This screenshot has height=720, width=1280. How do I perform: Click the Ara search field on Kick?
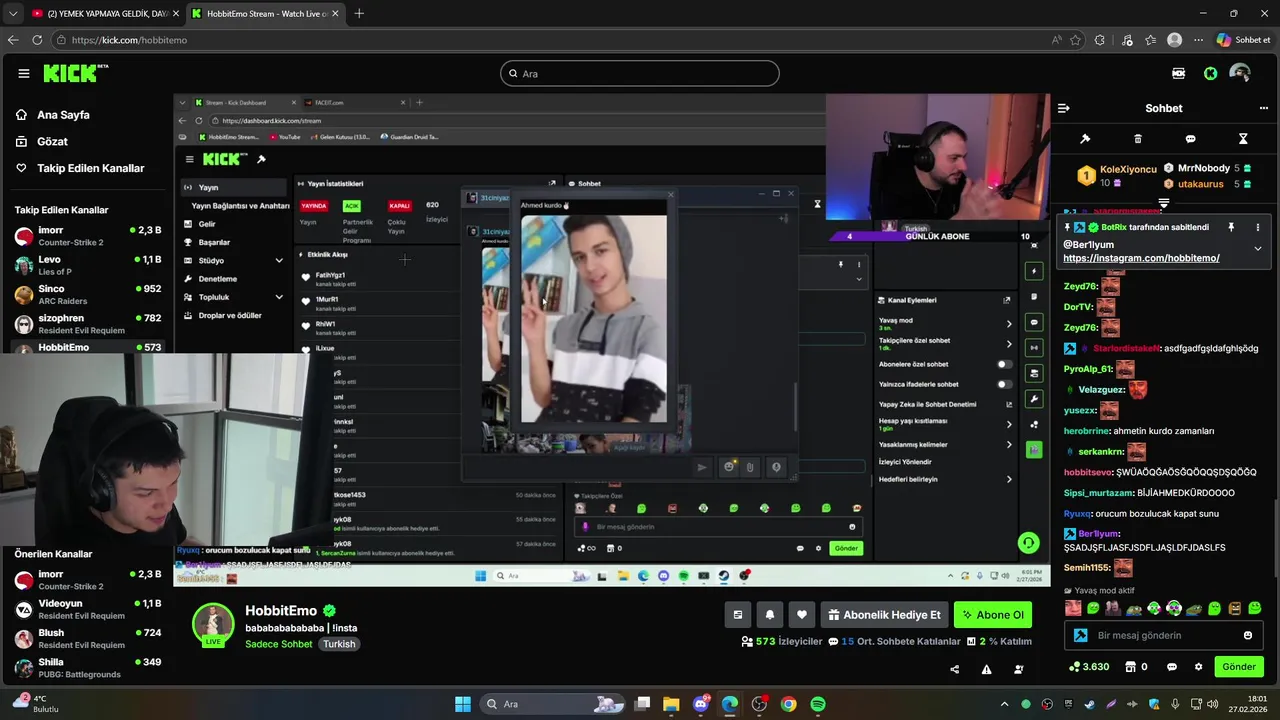(640, 73)
